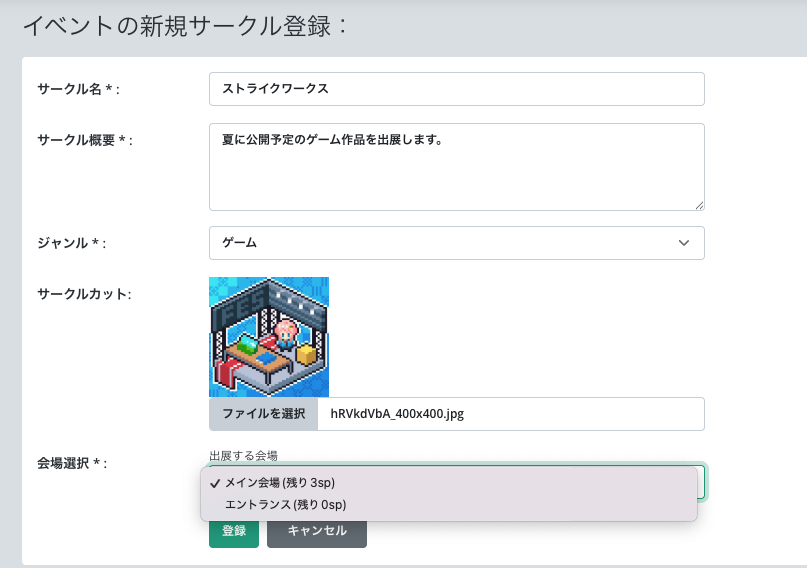Click the 出展する会場 helper text
Image resolution: width=807 pixels, height=568 pixels.
[x=243, y=456]
